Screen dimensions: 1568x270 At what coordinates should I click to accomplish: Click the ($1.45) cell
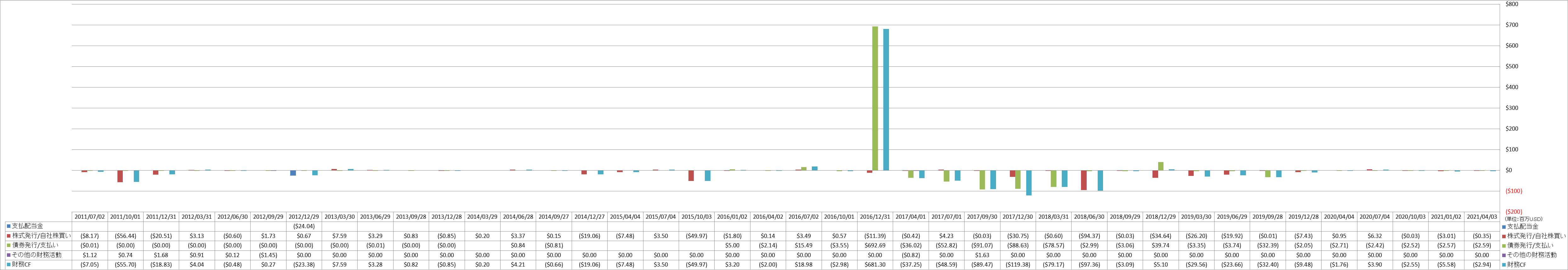point(268,256)
